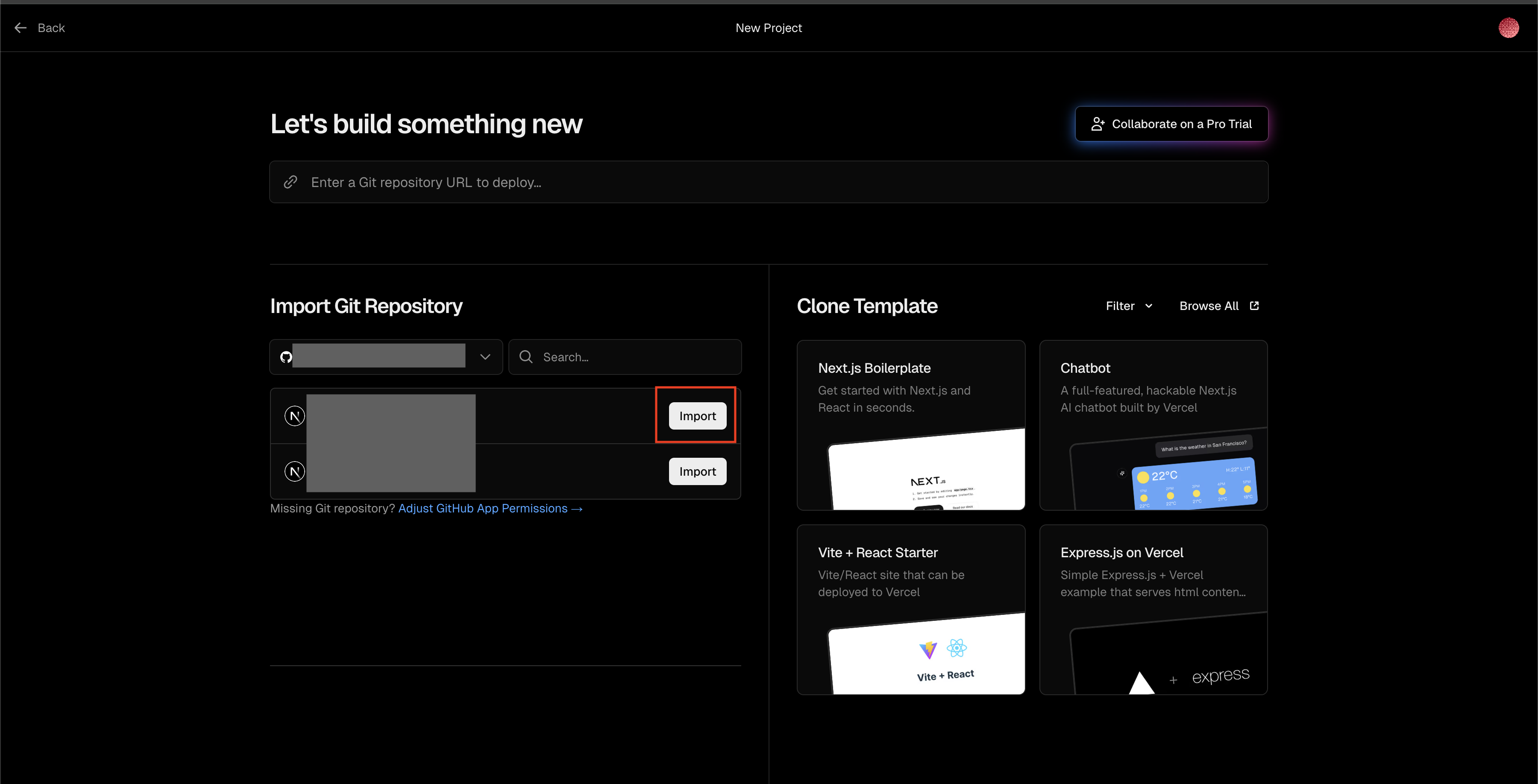
Task: Open the user avatar menu
Action: click(1508, 28)
